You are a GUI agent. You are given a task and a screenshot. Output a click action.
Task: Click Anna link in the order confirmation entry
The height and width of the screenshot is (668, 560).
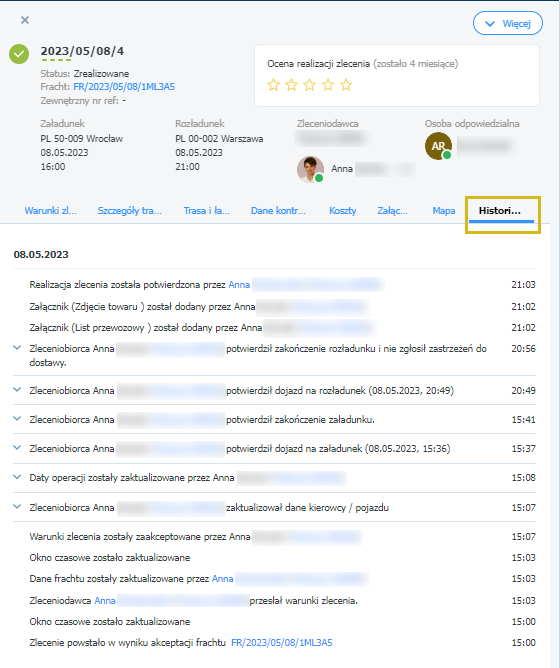(x=239, y=285)
